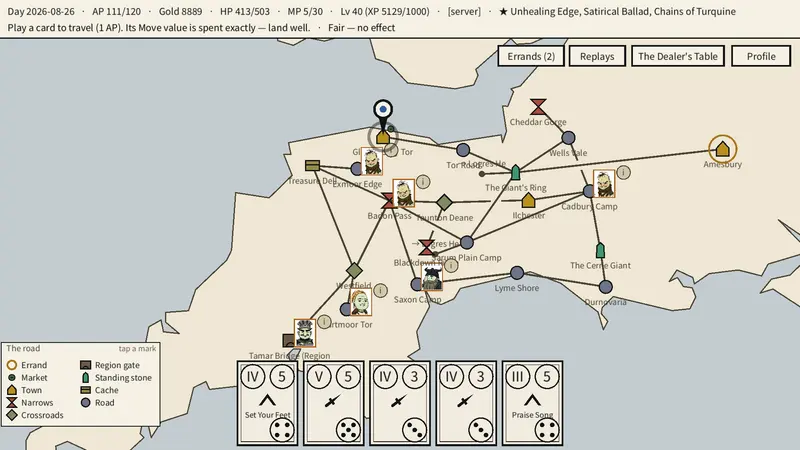Open the Errands (2) panel
Viewport: 800px width, 450px height.
click(x=531, y=56)
